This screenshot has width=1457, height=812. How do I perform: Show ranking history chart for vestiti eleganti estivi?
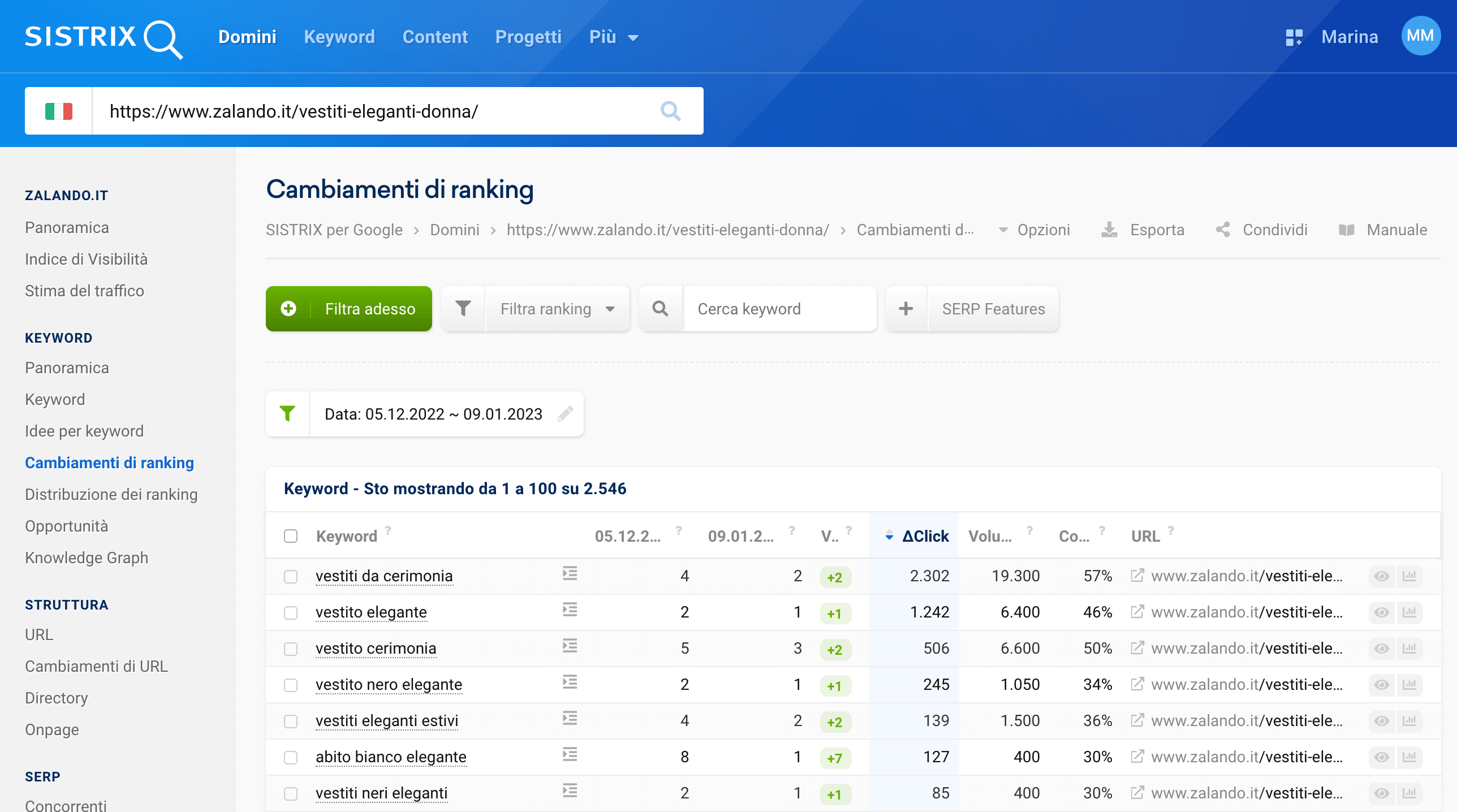1409,721
